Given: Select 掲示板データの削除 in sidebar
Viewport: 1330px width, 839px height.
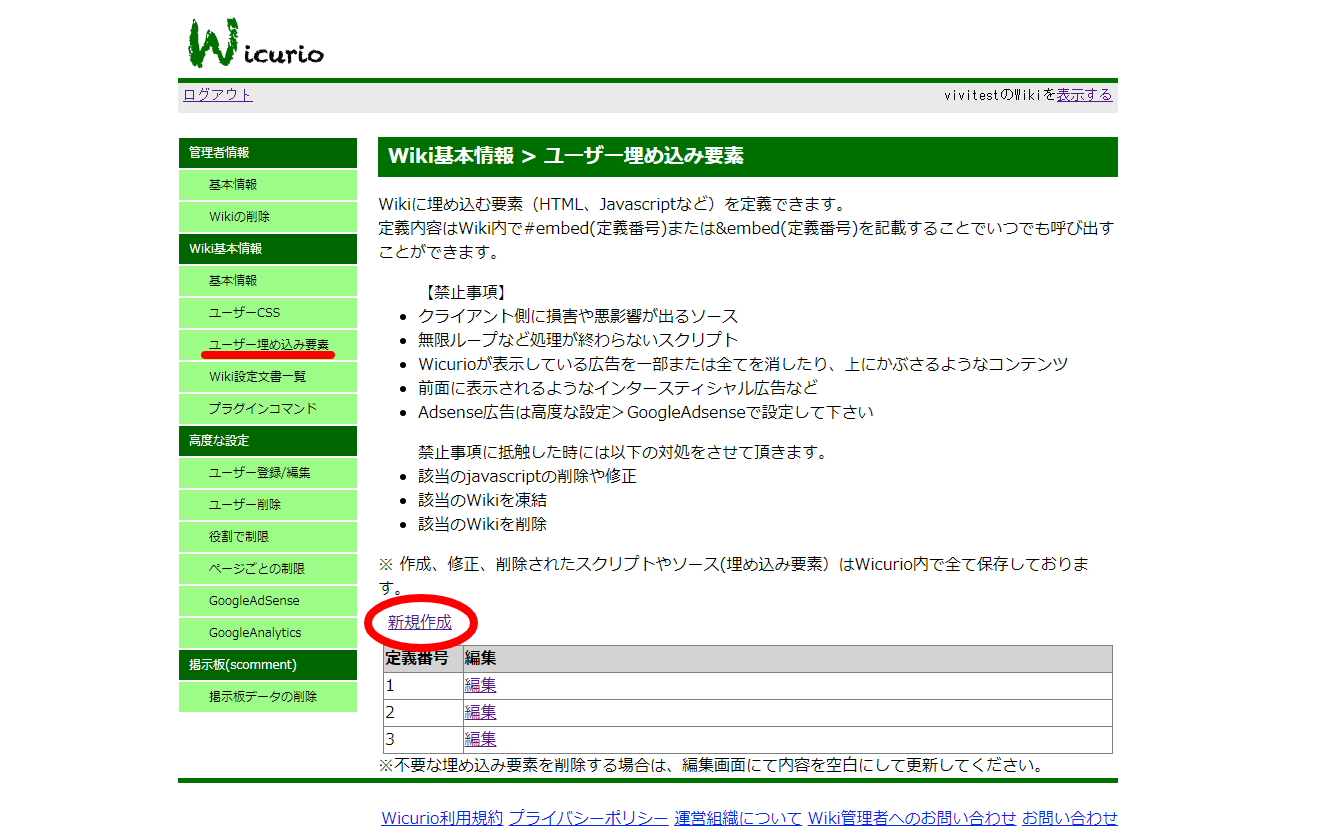Looking at the screenshot, I should [x=262, y=697].
